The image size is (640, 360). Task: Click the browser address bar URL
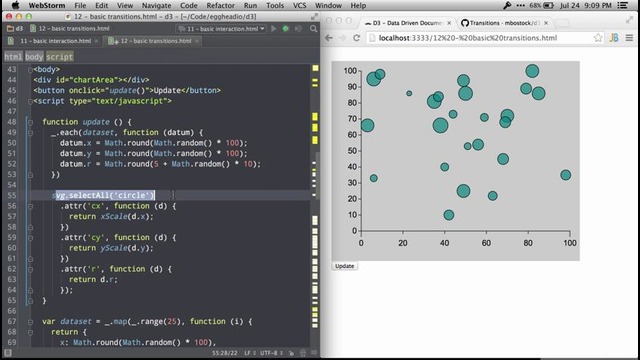[x=468, y=38]
